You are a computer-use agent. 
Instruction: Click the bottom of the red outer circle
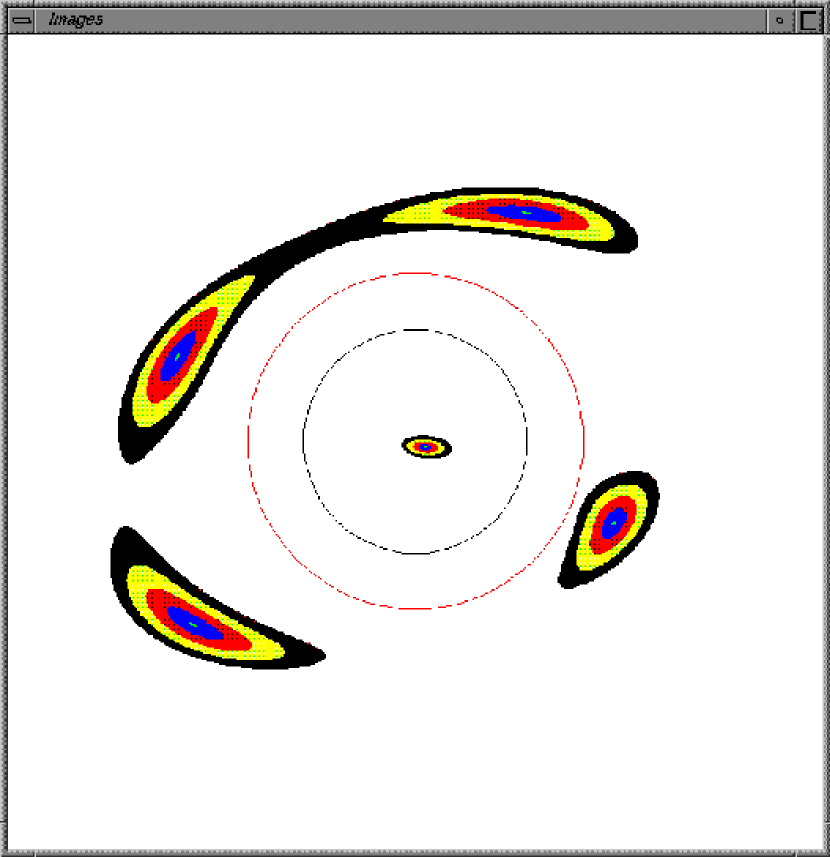[x=416, y=608]
